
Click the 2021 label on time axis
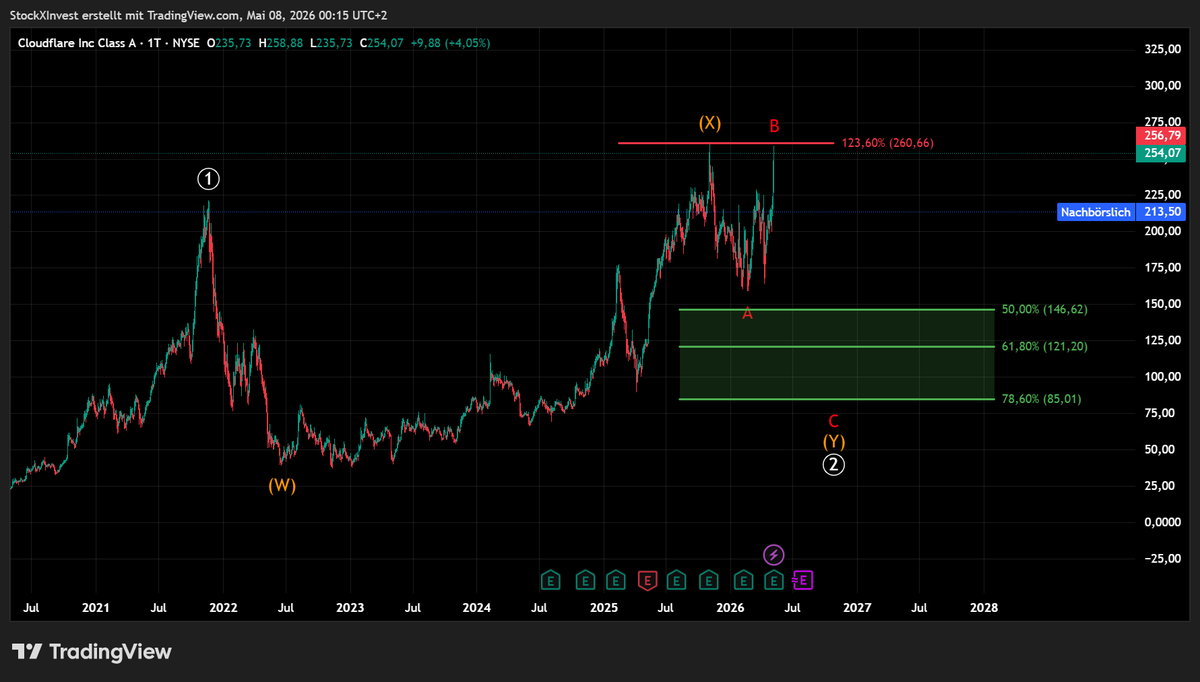pos(95,607)
